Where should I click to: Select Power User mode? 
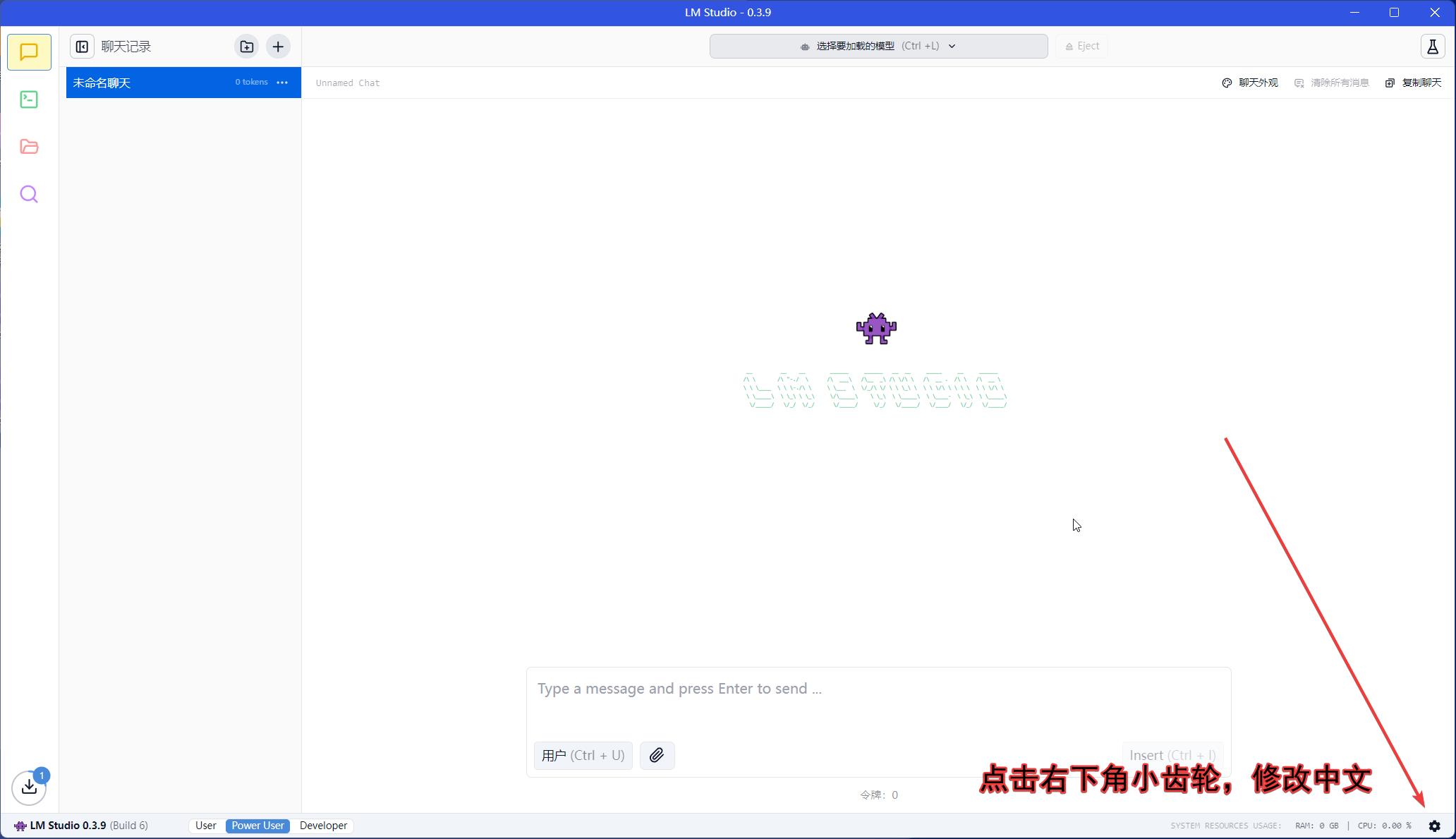(x=257, y=826)
